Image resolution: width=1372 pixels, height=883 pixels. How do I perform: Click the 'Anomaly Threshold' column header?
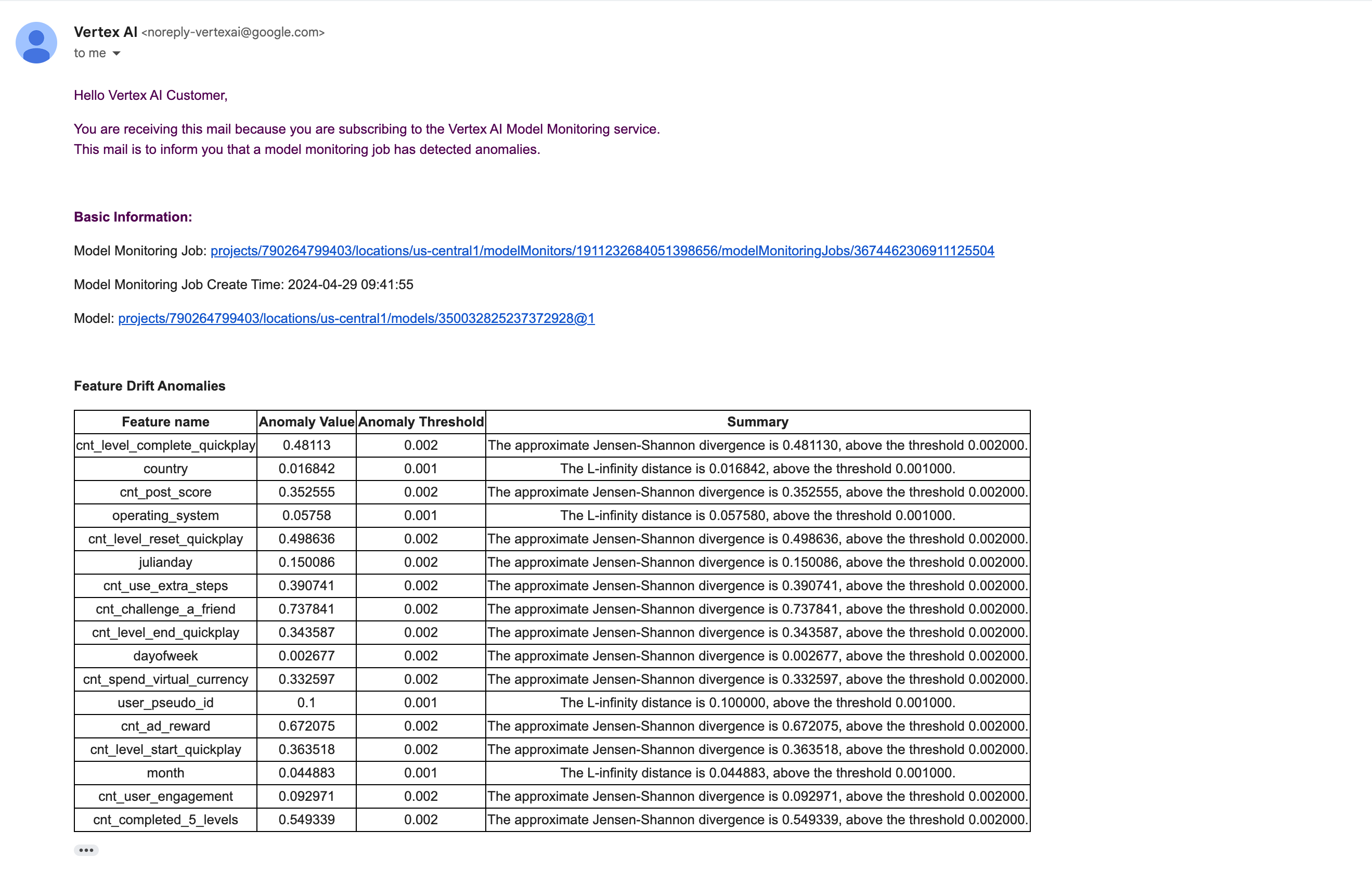pos(420,422)
